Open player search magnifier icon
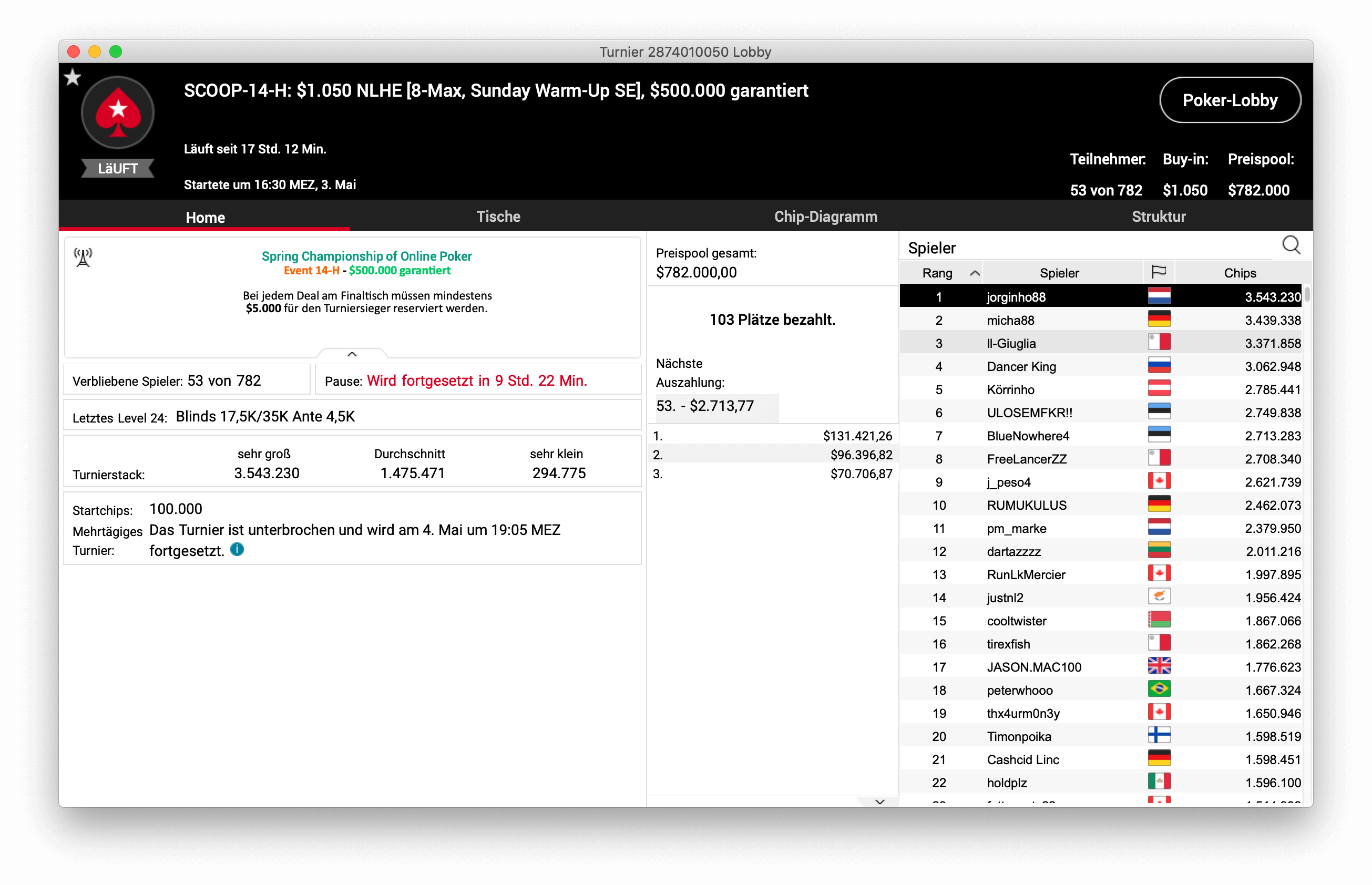Viewport: 1372px width, 885px height. coord(1291,245)
